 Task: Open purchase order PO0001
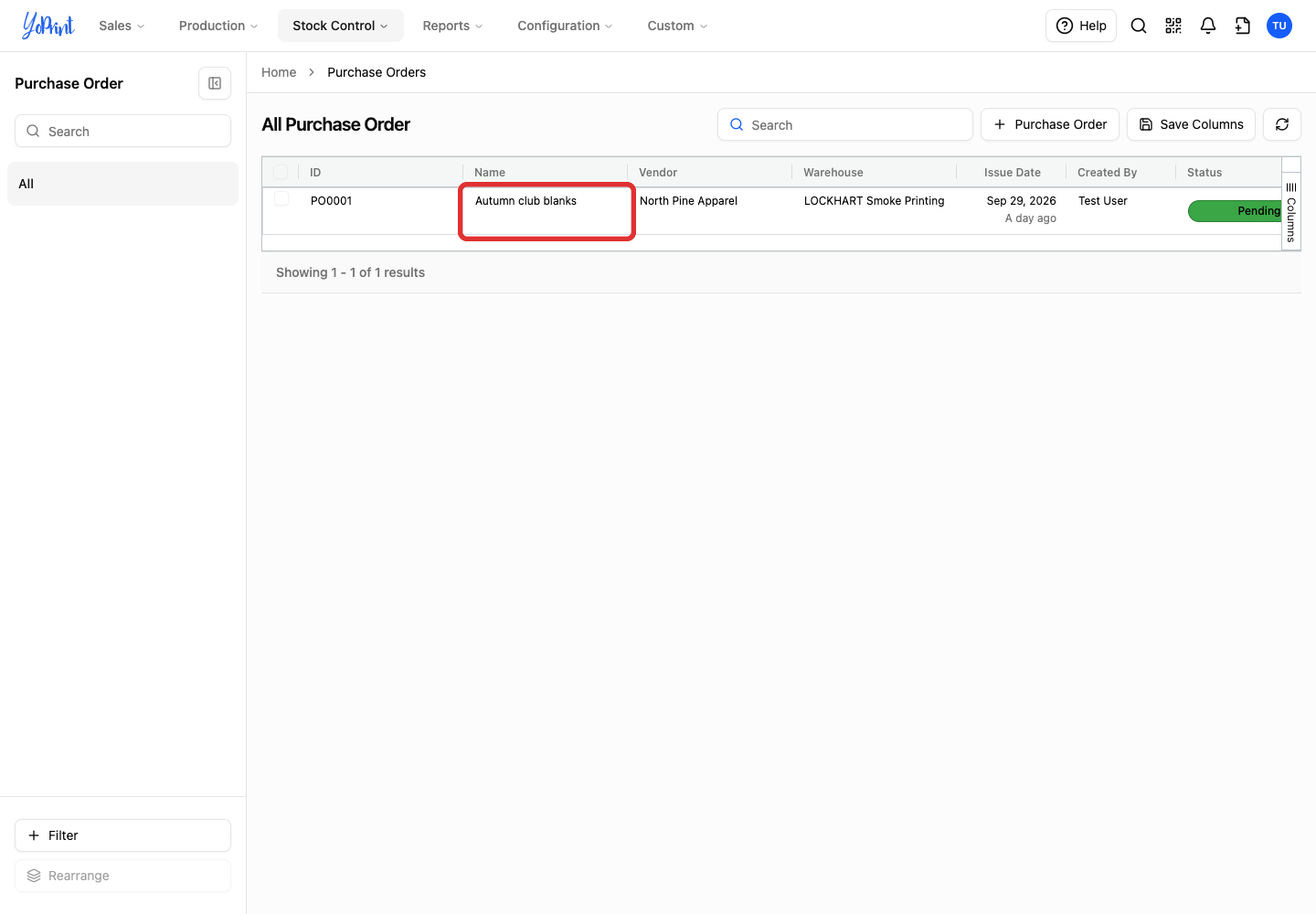point(332,201)
